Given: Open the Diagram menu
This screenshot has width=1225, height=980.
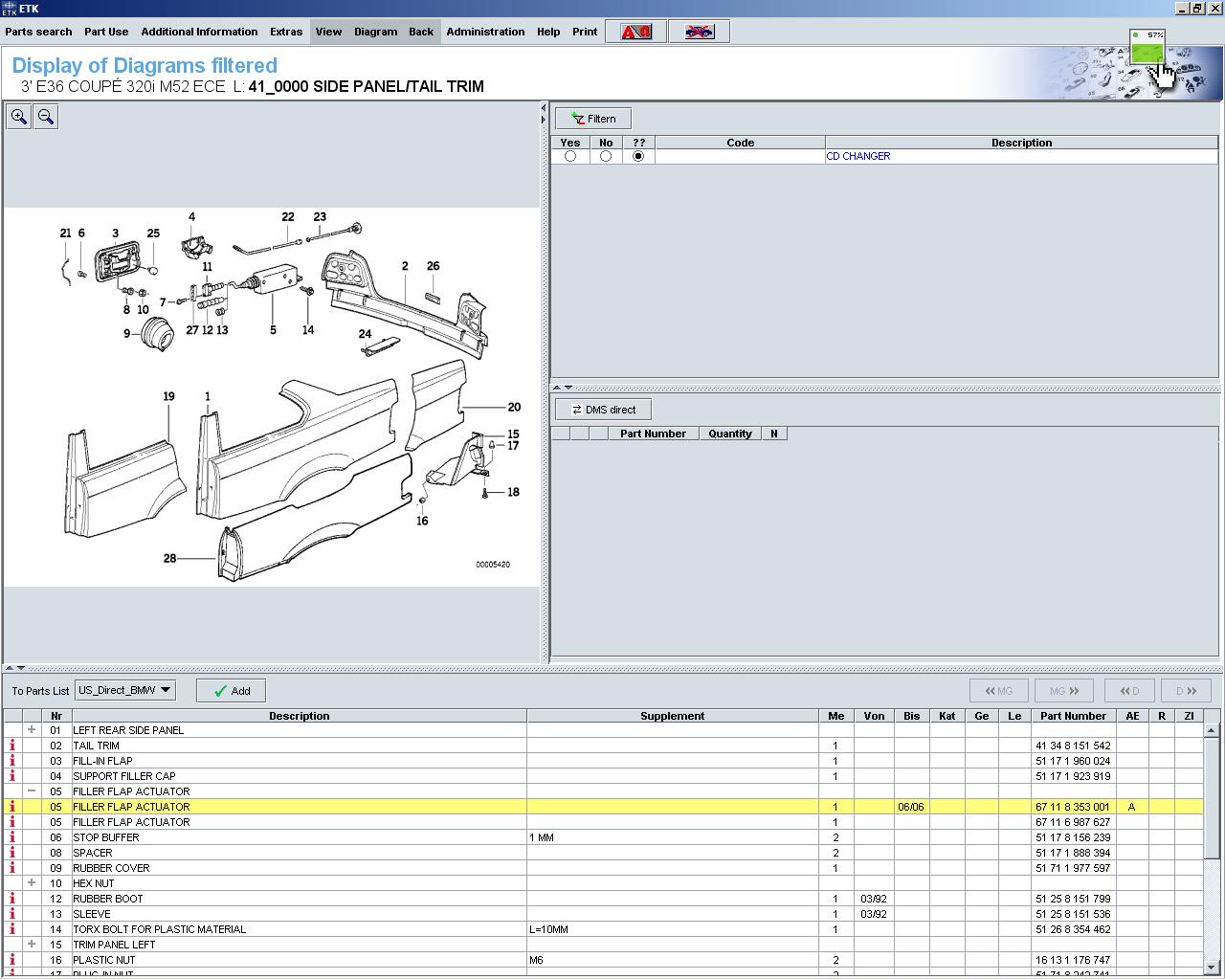Looking at the screenshot, I should 375,32.
